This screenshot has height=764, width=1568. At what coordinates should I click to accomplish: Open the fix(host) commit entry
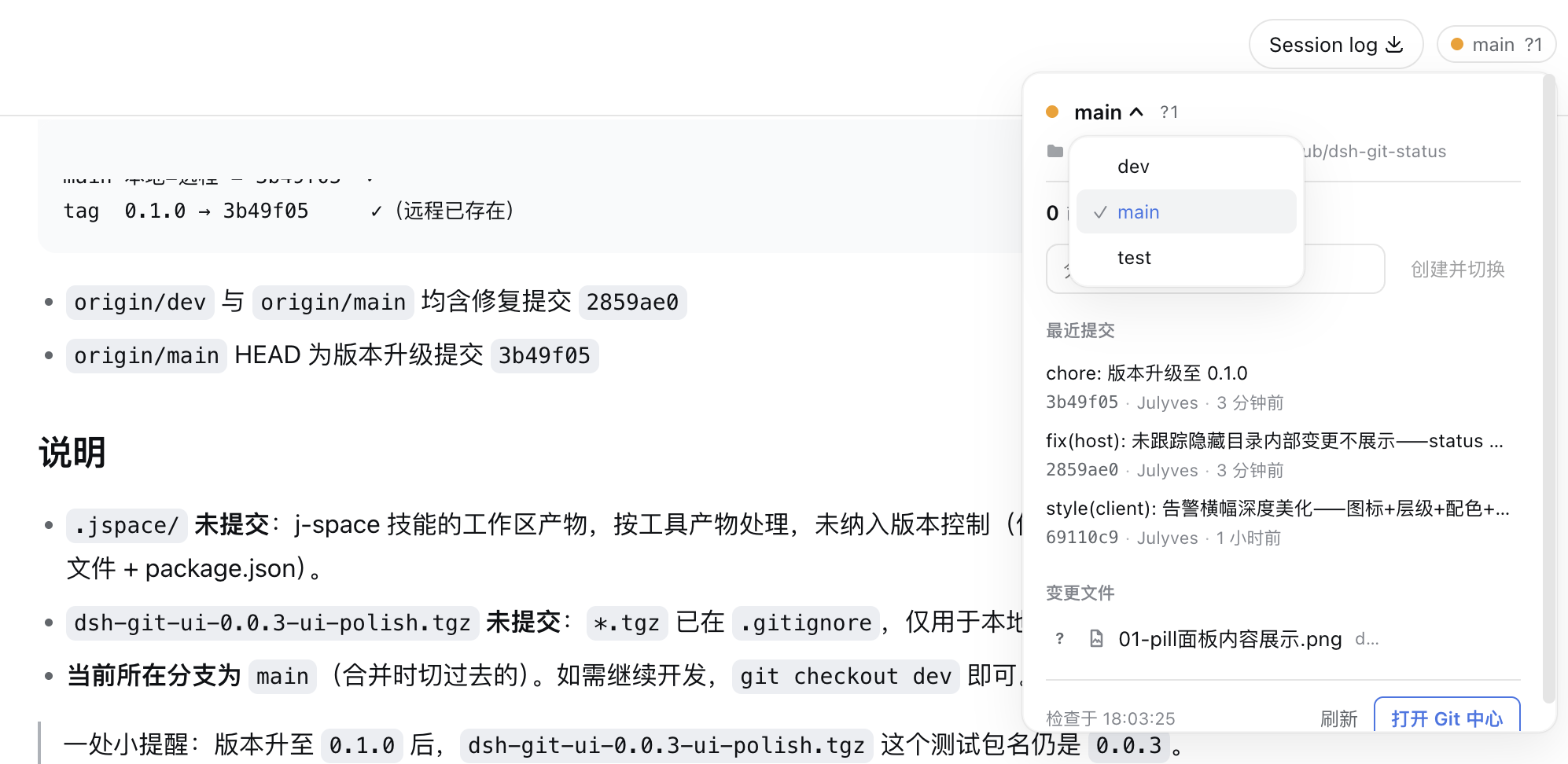1275,441
